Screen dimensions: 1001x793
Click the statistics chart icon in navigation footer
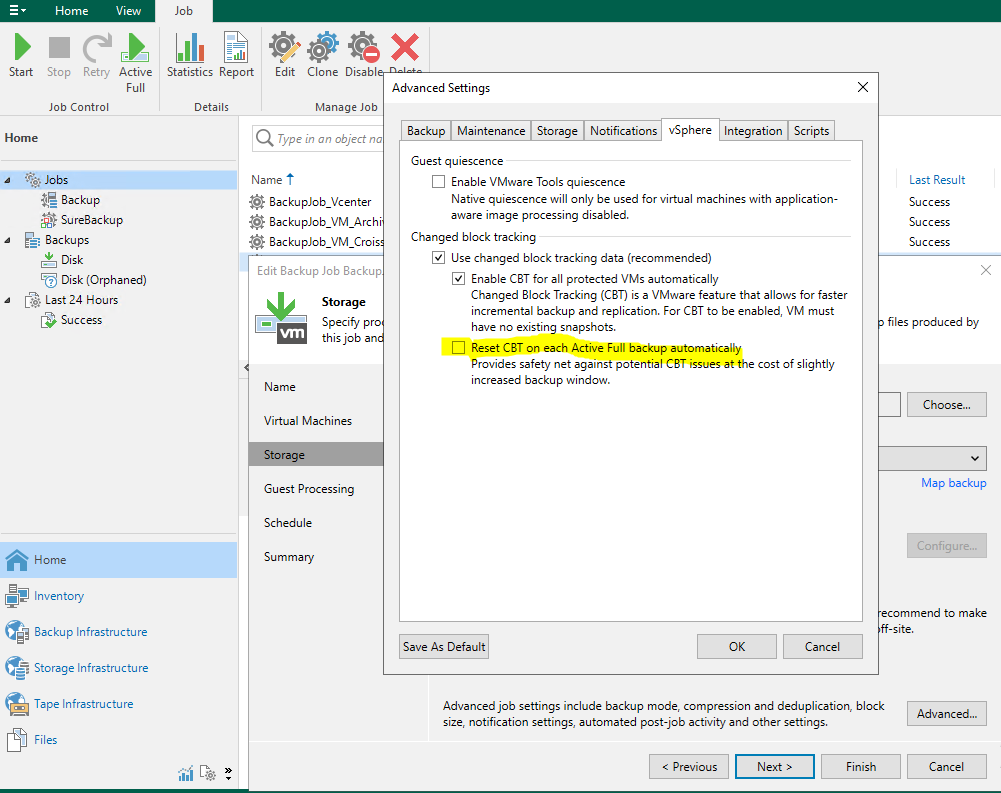click(x=186, y=774)
